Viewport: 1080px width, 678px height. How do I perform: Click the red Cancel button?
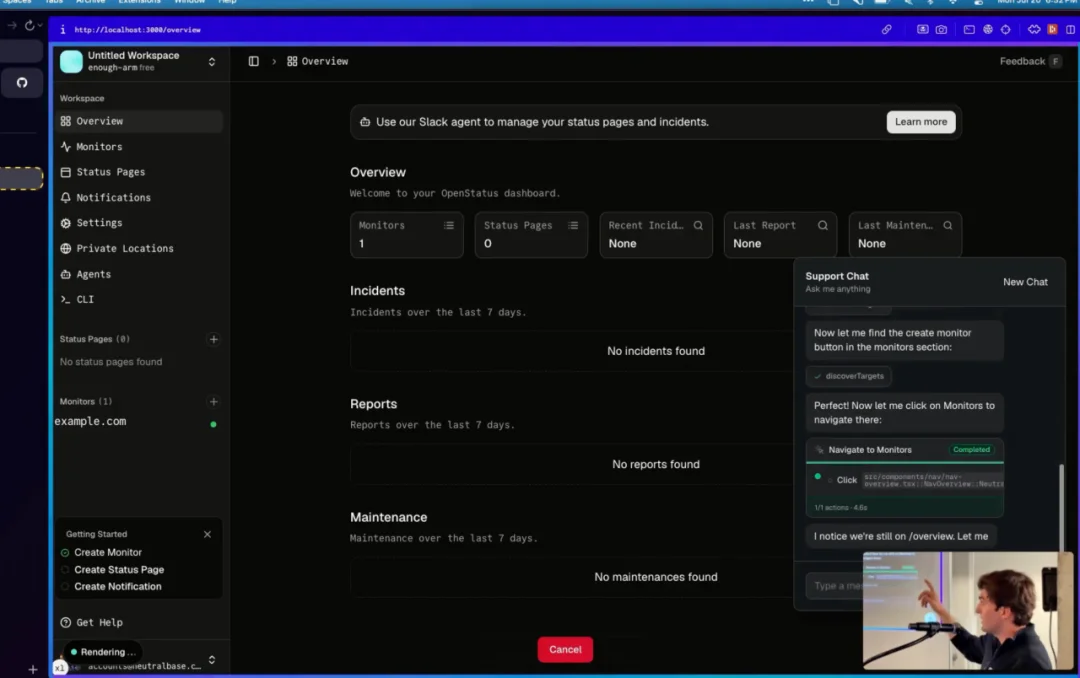click(x=565, y=649)
